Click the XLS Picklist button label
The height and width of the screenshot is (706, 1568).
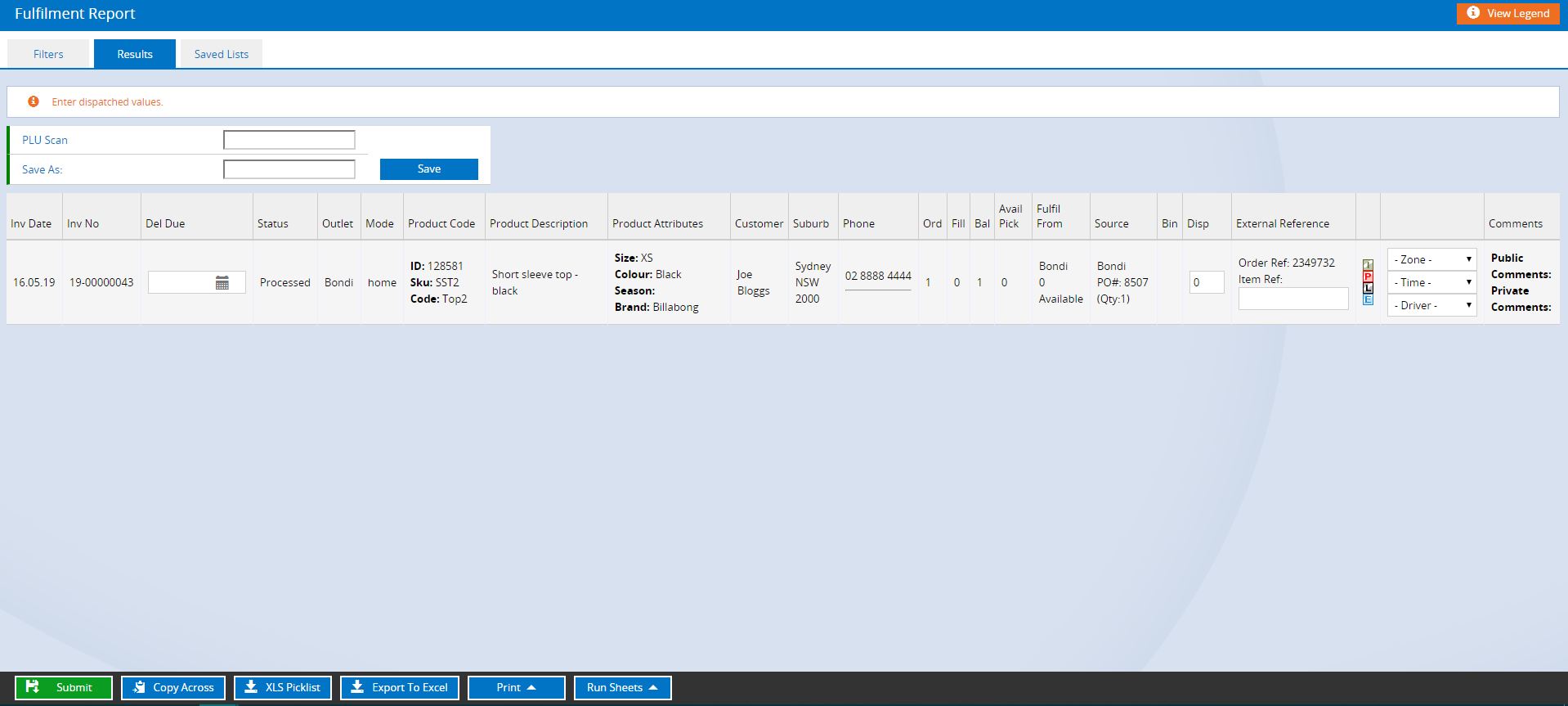pyautogui.click(x=293, y=687)
